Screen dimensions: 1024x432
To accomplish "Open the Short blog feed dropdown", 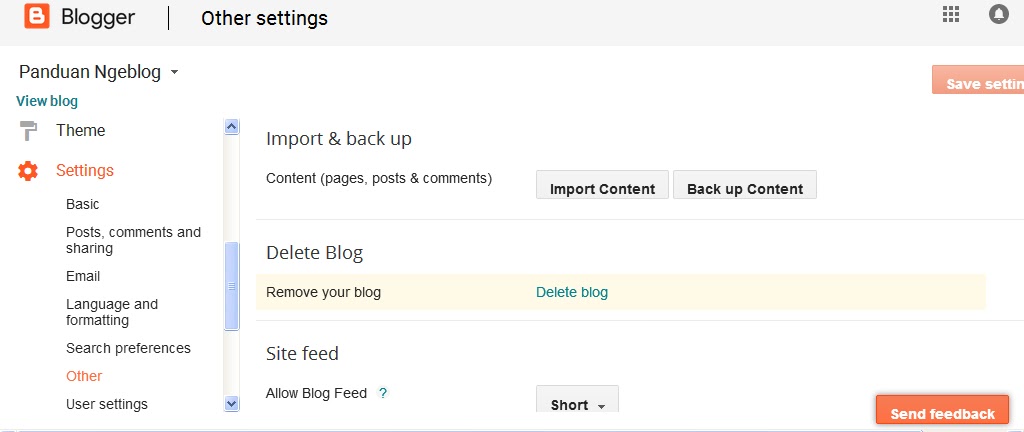I will pos(577,399).
